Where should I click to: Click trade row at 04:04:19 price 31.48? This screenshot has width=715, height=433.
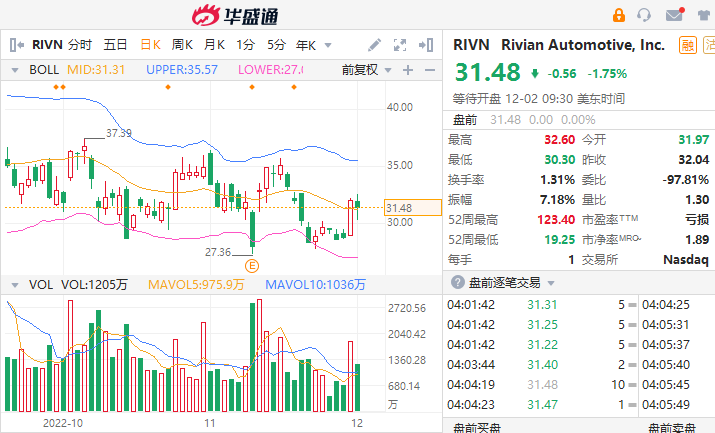(542, 385)
